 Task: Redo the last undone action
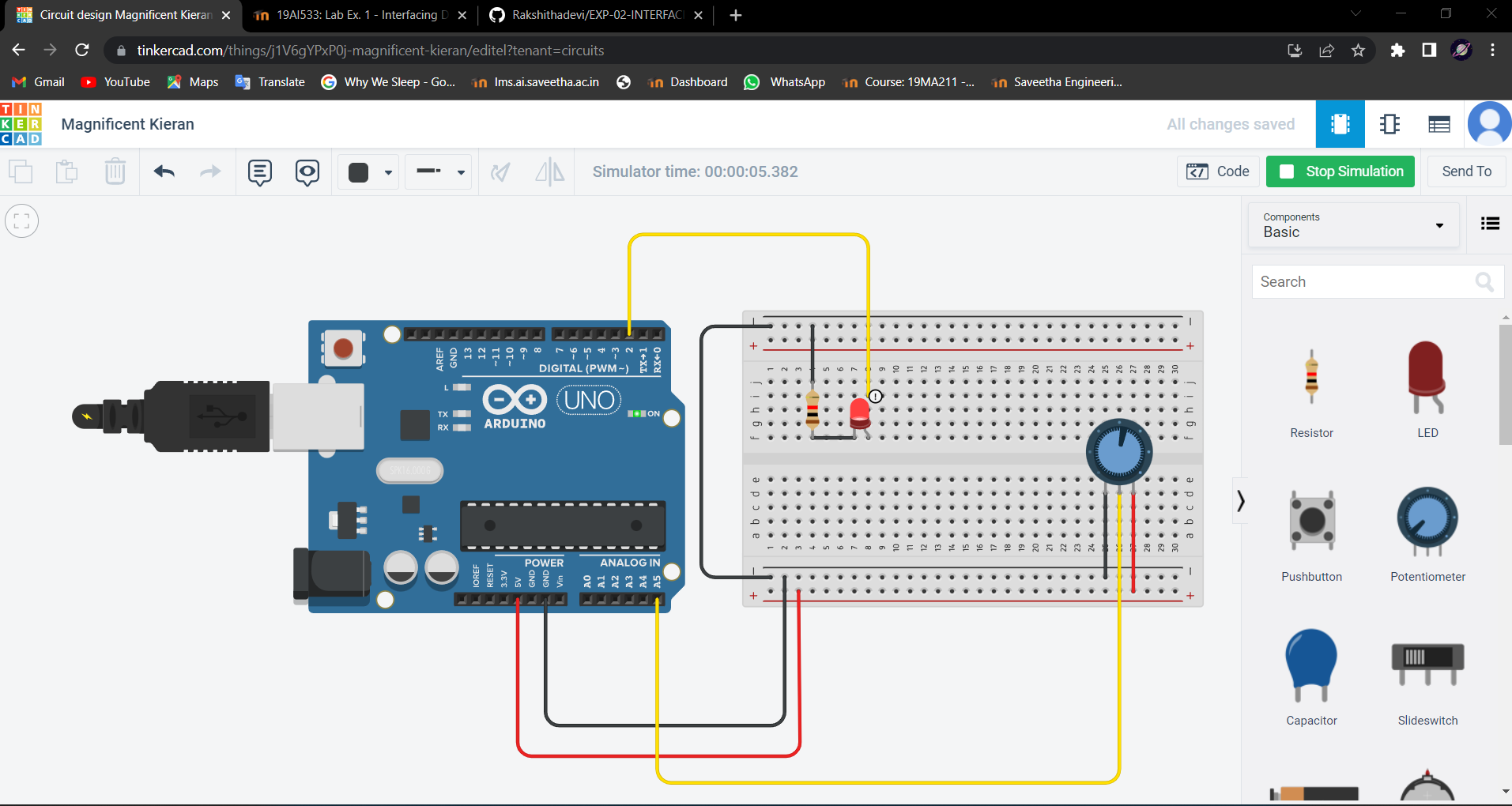point(209,171)
